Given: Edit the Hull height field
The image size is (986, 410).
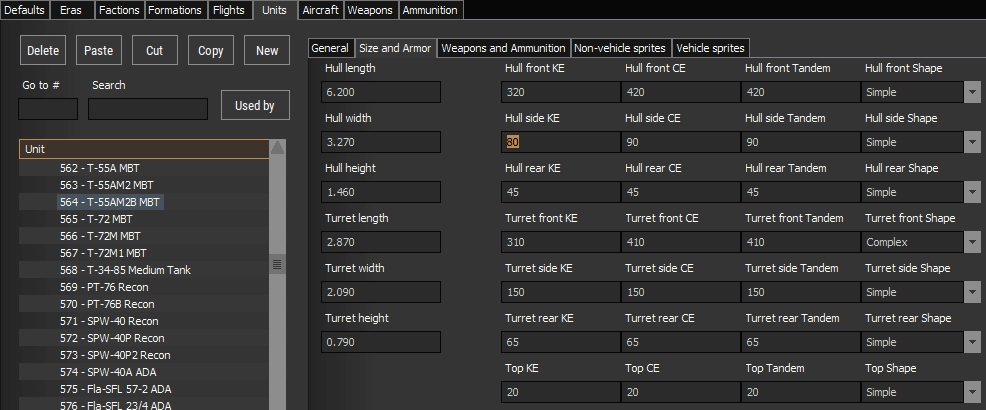Looking at the screenshot, I should (380, 192).
